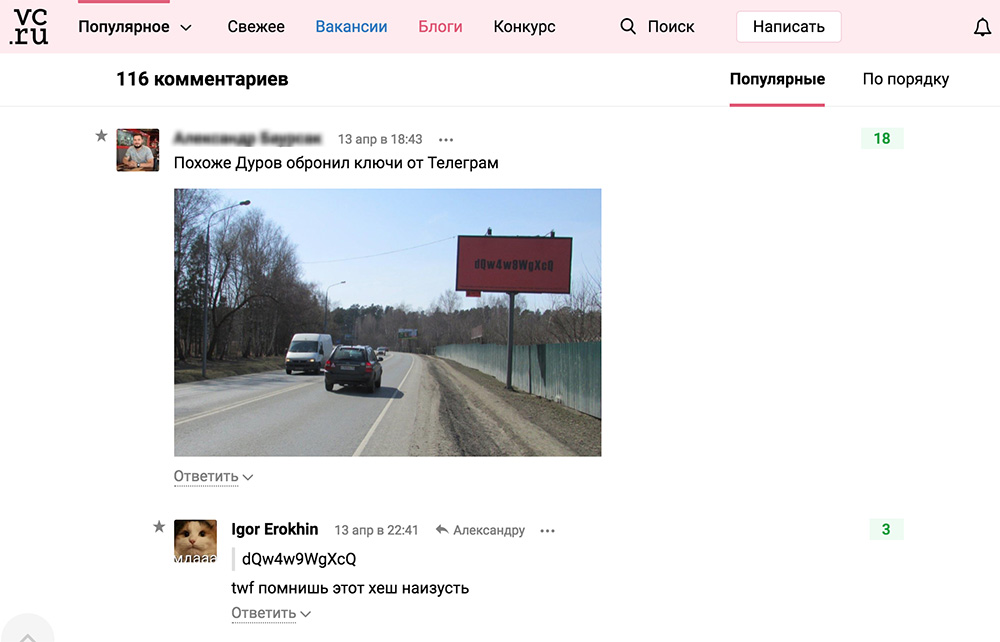Screen dimensions: 1000x642
Task: Open Свежее in the navigation
Action: click(256, 27)
